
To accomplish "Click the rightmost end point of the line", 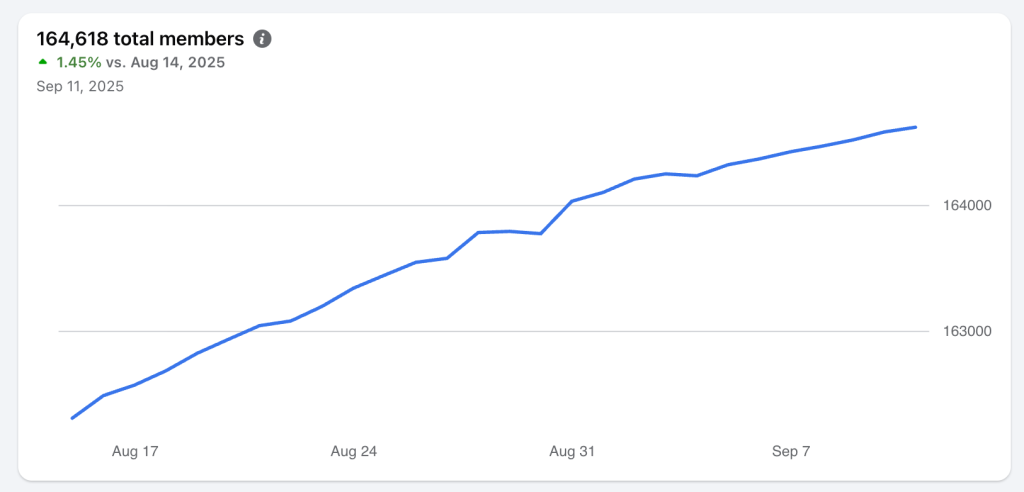I will [x=916, y=127].
